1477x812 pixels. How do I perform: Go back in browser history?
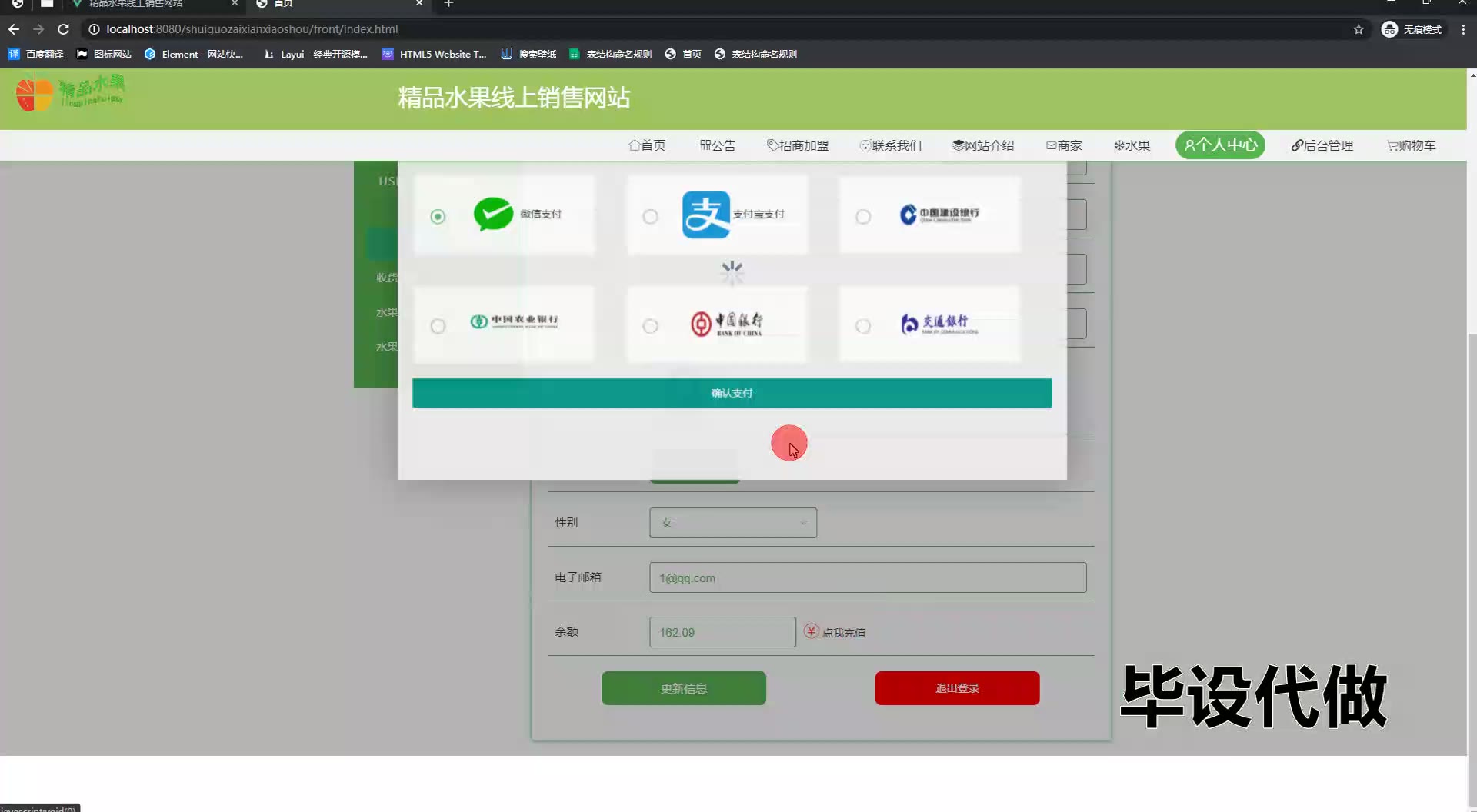pos(14,29)
